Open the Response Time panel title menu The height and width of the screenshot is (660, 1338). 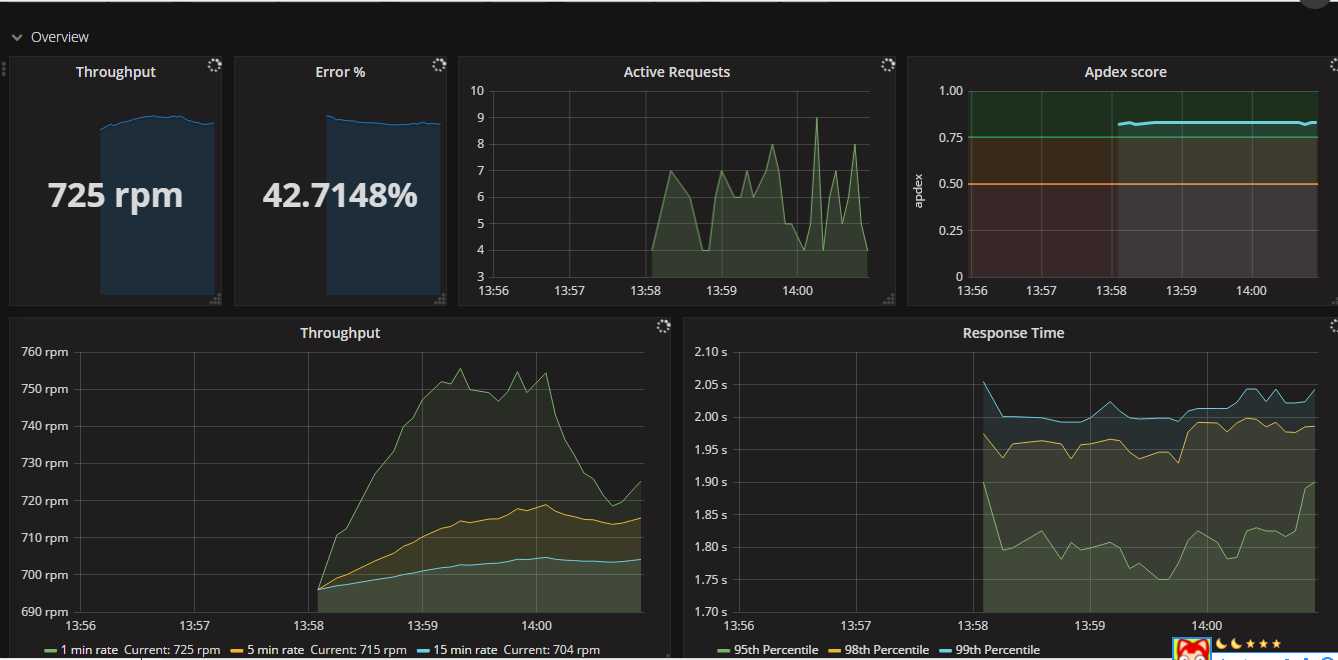1013,333
